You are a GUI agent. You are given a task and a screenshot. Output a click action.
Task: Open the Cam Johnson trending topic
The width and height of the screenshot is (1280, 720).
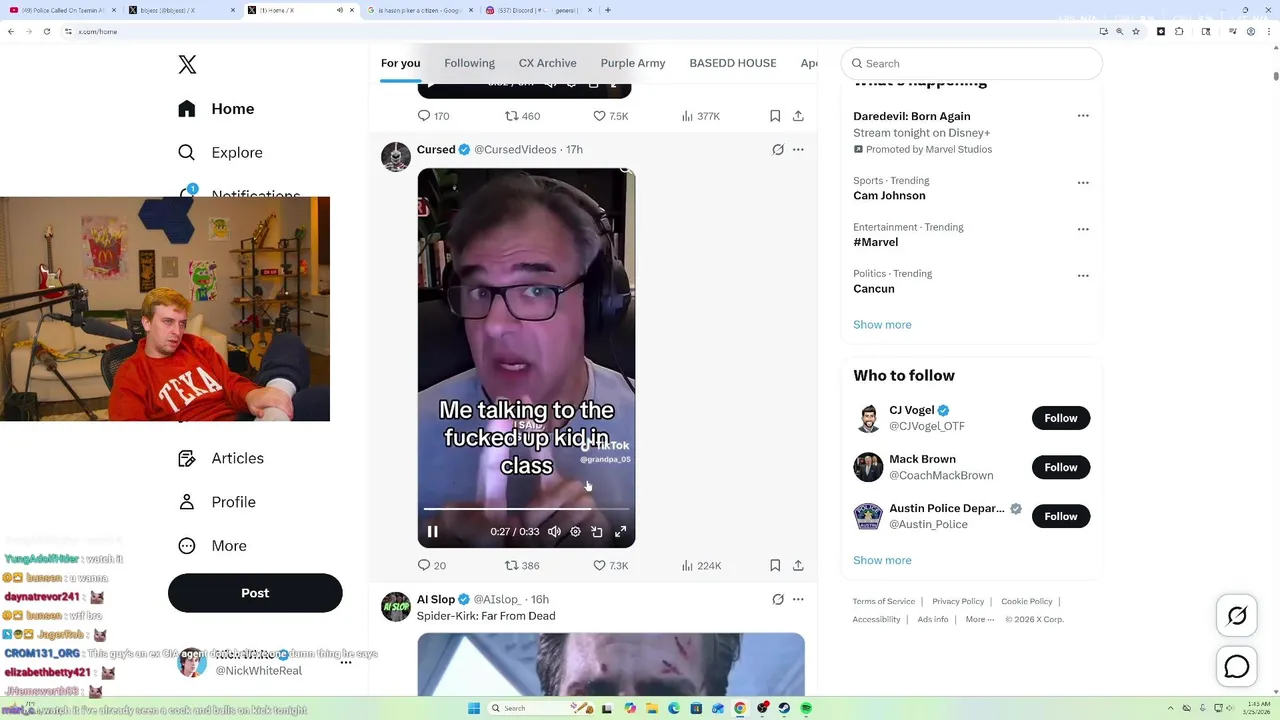tap(889, 196)
